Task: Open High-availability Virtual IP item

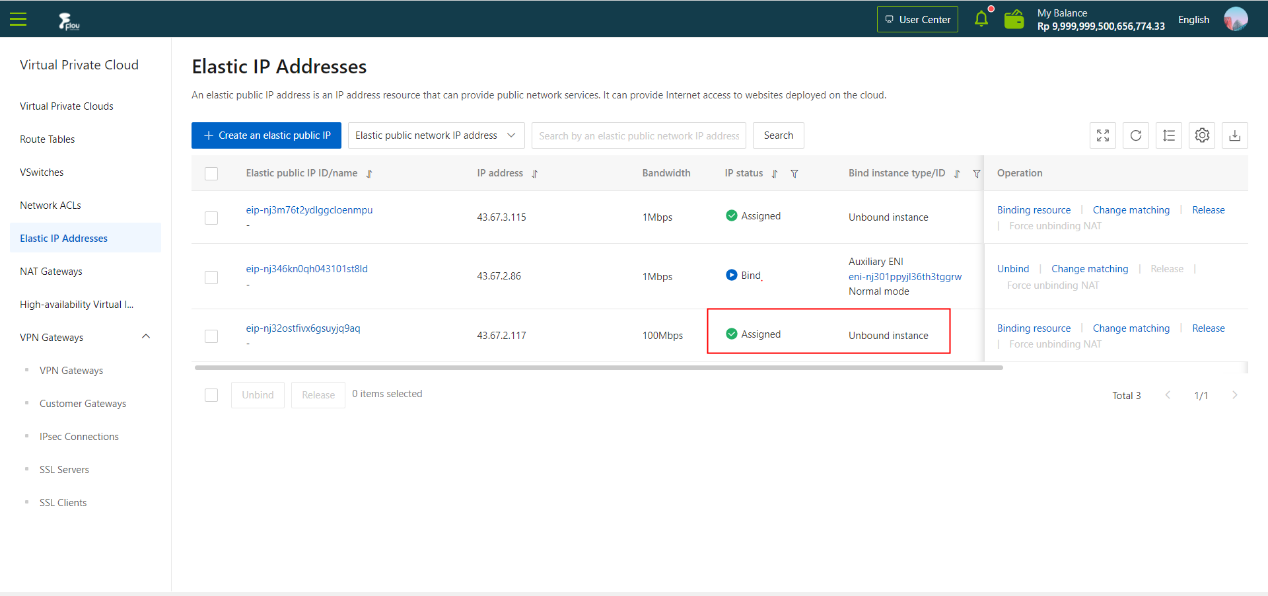Action: [x=77, y=304]
